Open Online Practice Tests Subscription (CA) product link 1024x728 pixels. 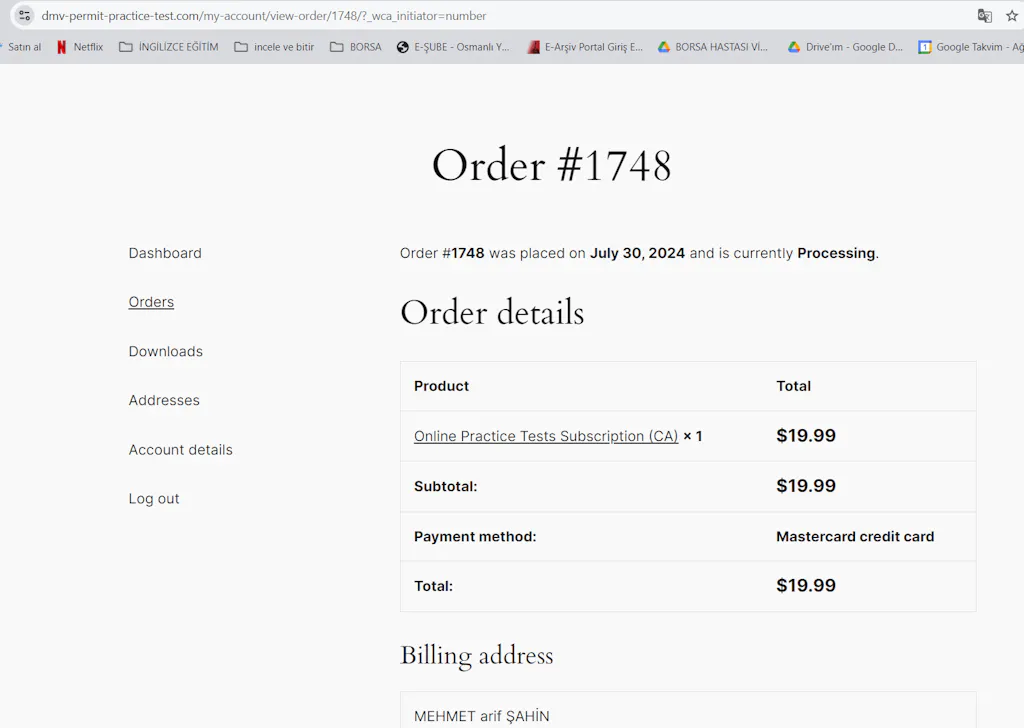[x=546, y=436]
